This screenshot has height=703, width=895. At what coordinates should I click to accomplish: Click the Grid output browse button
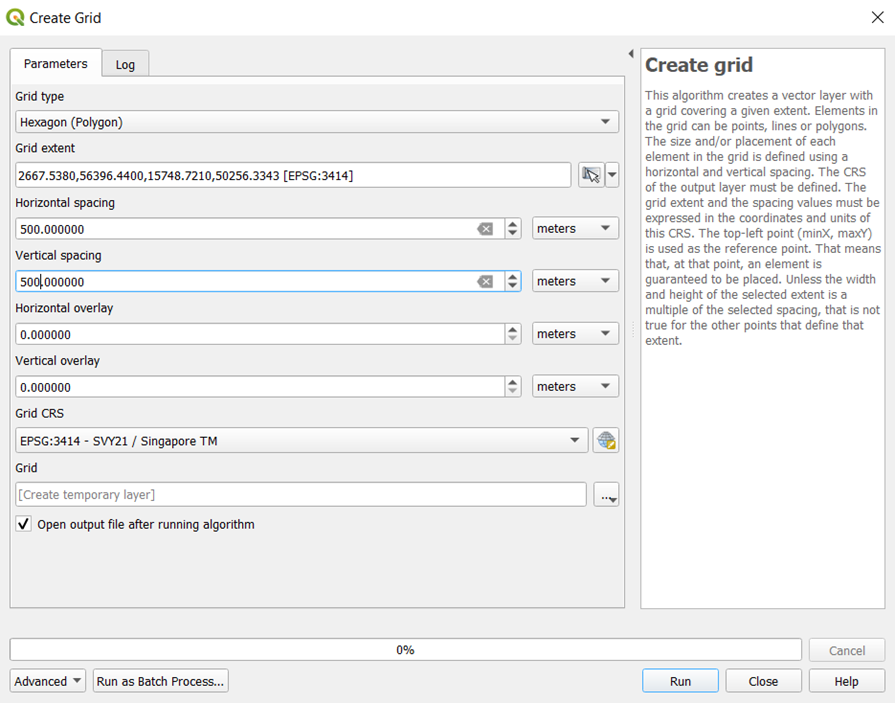click(606, 495)
